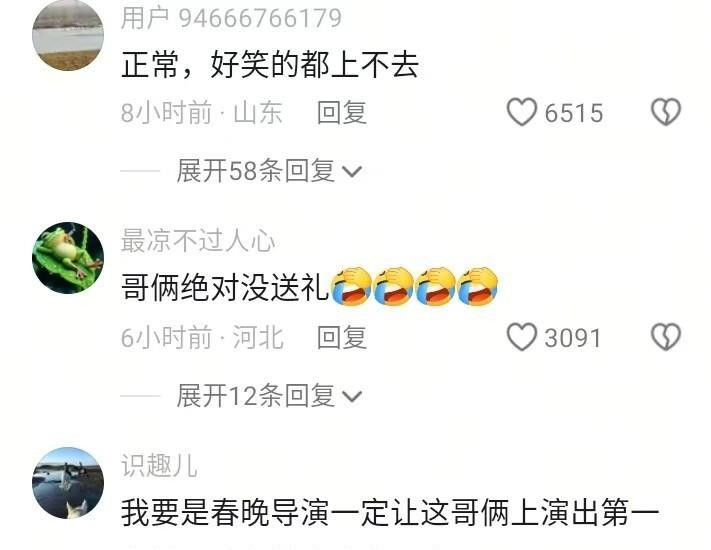Expand 展开58条回复 replies
The height and width of the screenshot is (550, 711).
269,171
